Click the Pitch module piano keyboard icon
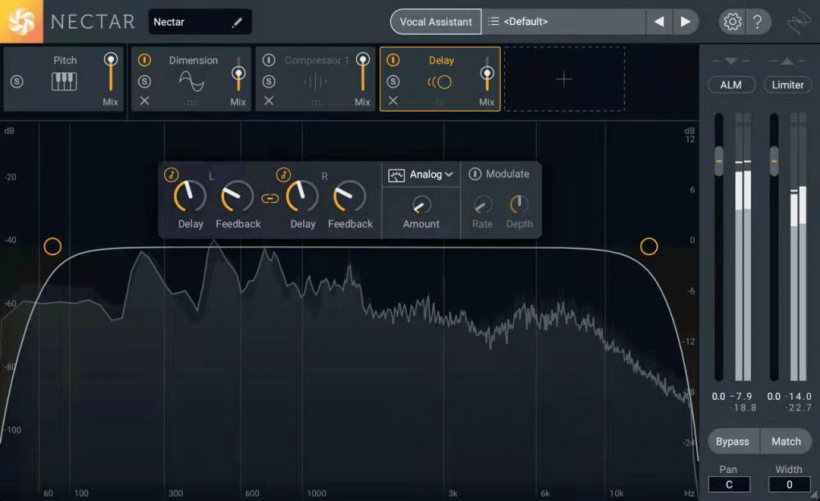Image resolution: width=820 pixels, height=501 pixels. coord(64,82)
